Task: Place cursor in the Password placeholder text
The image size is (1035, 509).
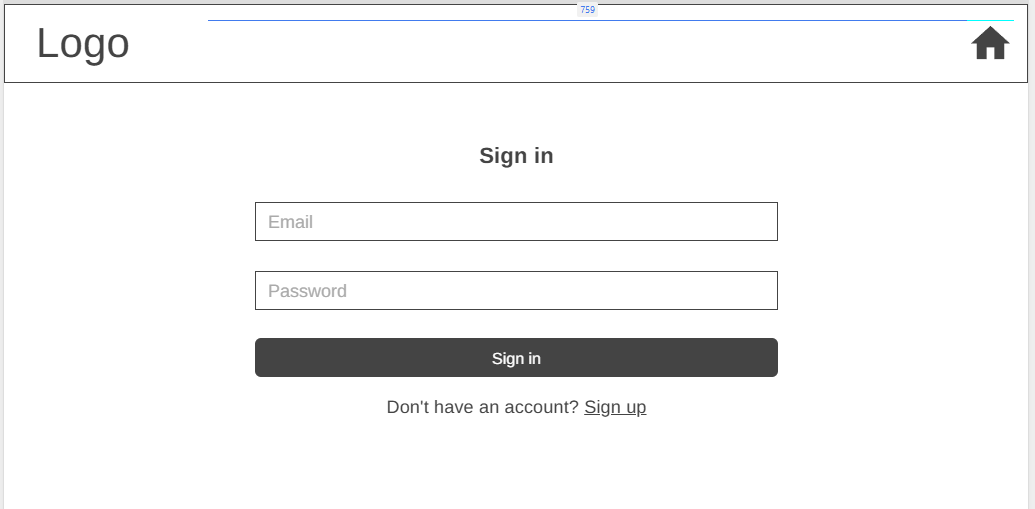Action: [x=307, y=291]
